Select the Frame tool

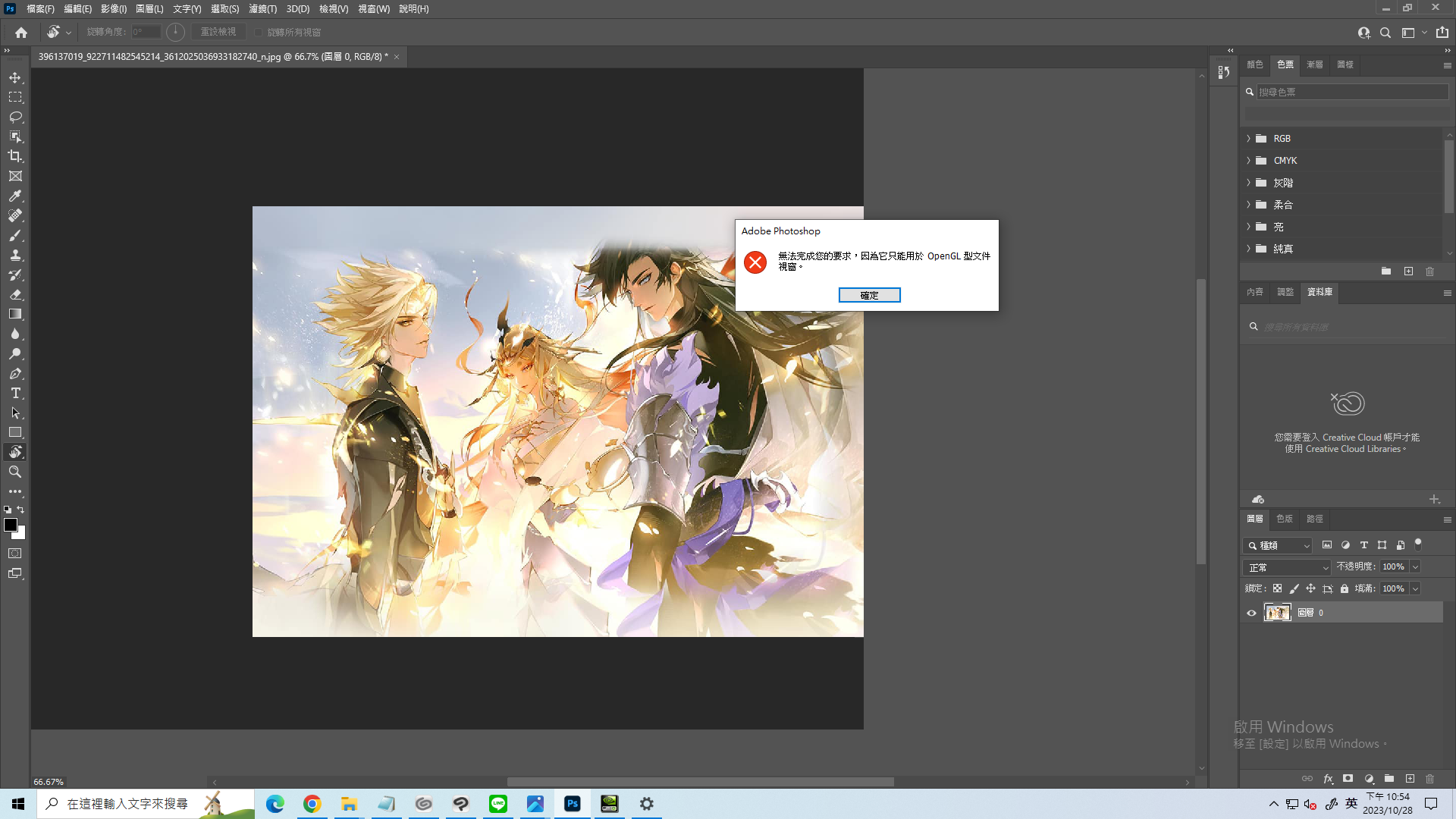[15, 176]
